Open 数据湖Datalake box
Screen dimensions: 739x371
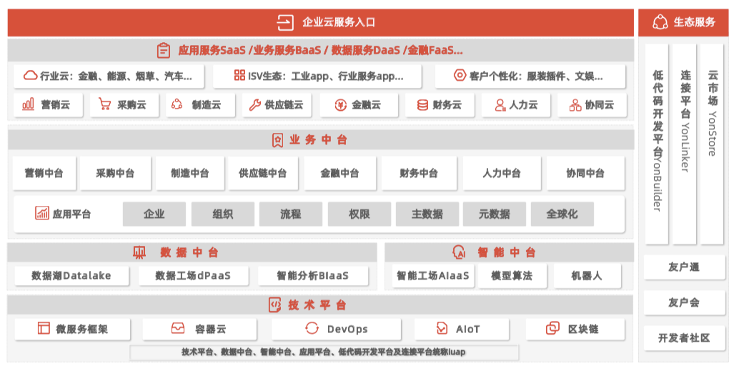pos(72,276)
